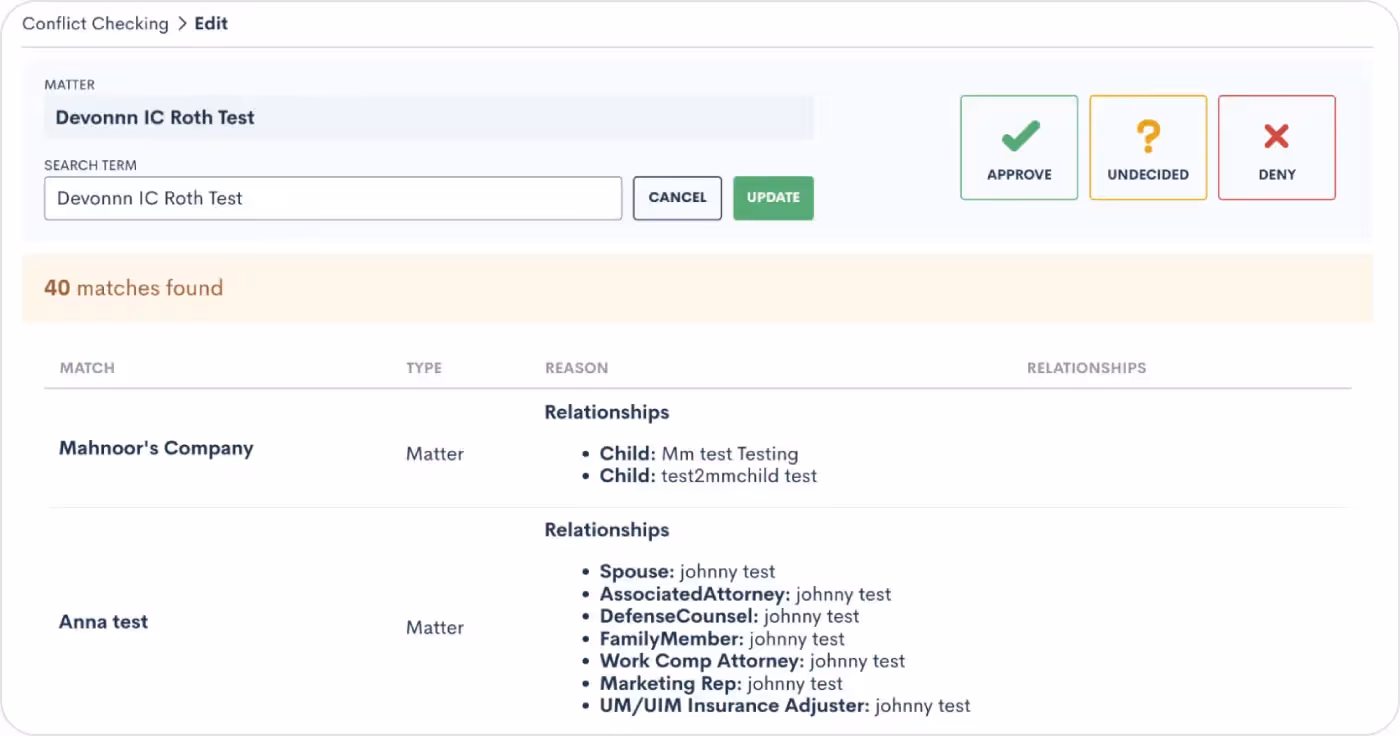Click 'AssociatedAttorney: johnny test' entry

point(745,594)
